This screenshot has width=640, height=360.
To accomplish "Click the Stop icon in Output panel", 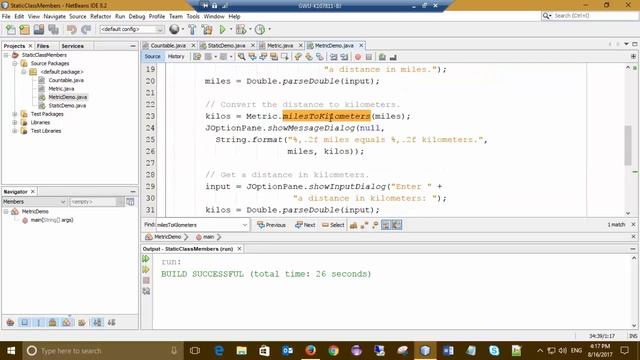I will click(146, 280).
